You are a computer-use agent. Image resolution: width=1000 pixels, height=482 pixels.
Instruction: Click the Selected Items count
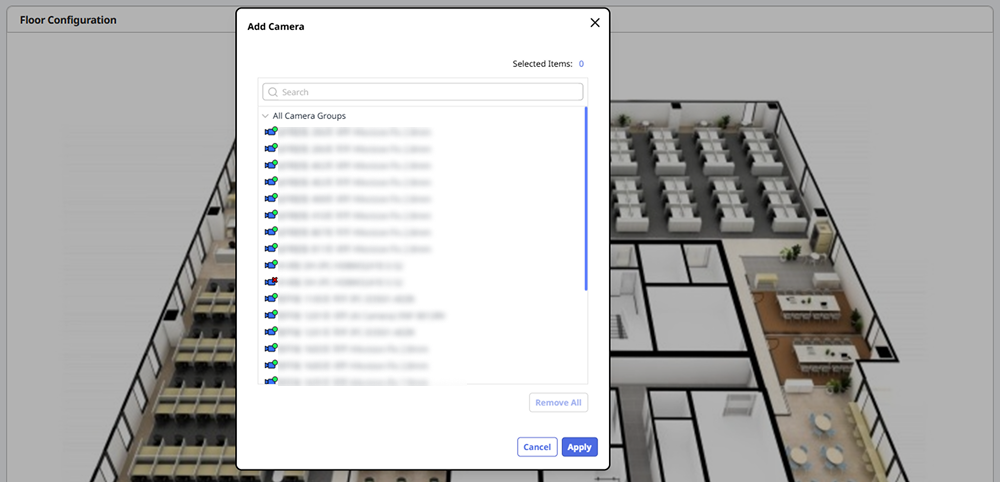tap(581, 64)
